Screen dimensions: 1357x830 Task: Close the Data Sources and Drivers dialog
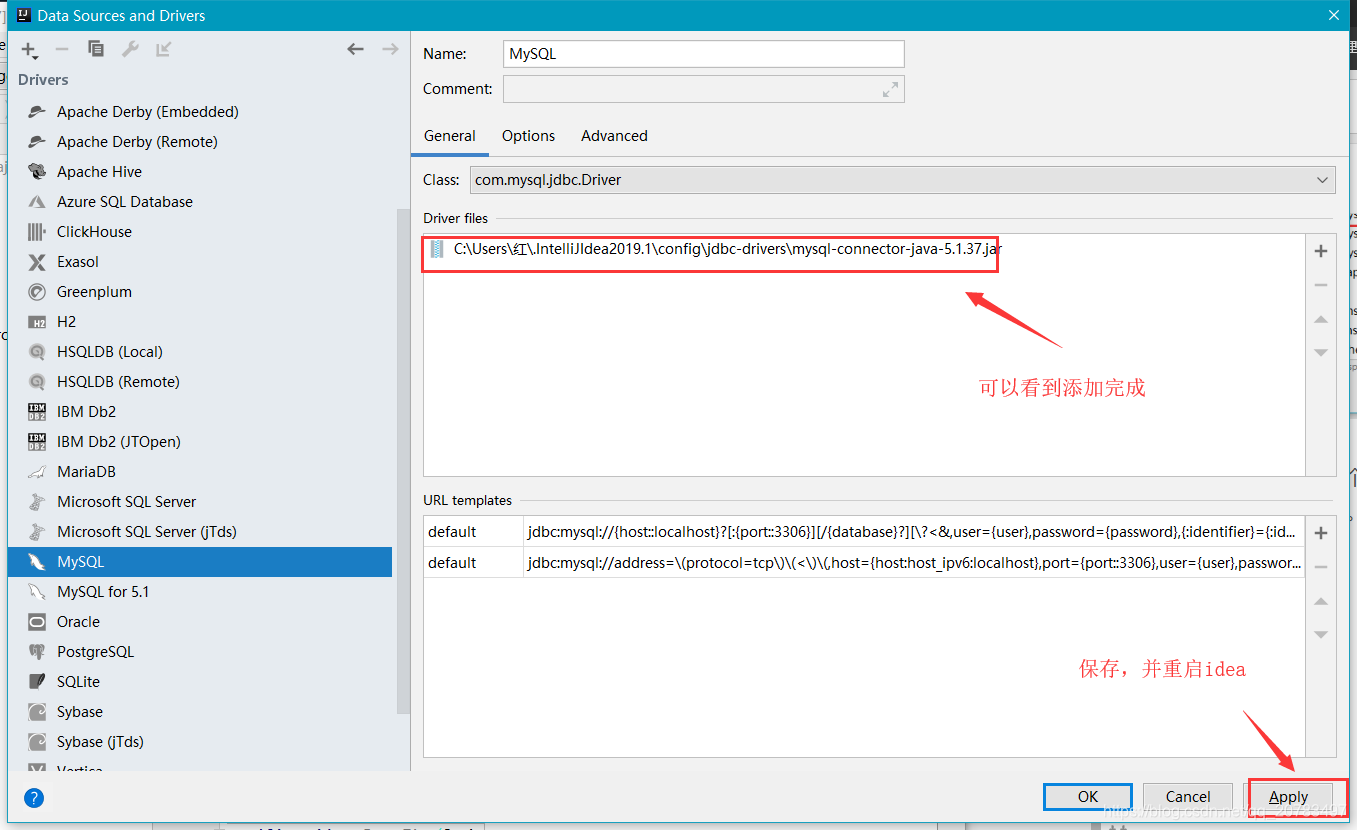tap(1334, 15)
